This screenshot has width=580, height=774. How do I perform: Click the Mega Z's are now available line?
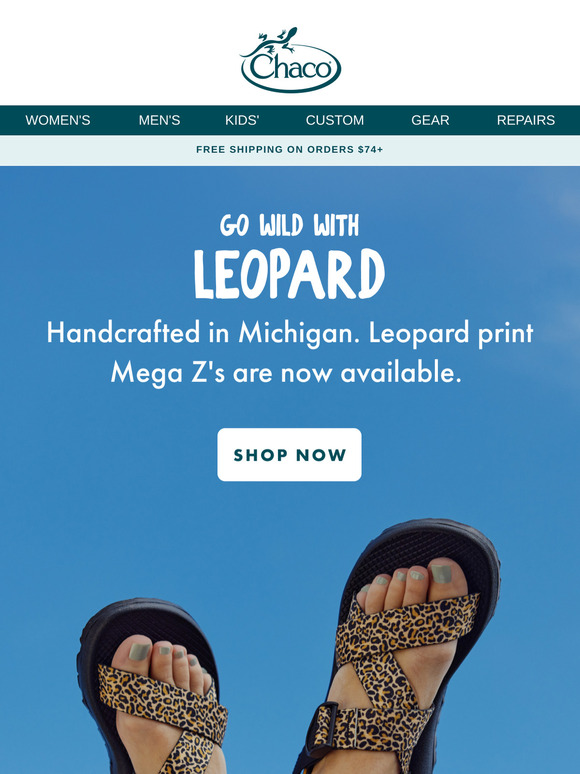[x=286, y=373]
